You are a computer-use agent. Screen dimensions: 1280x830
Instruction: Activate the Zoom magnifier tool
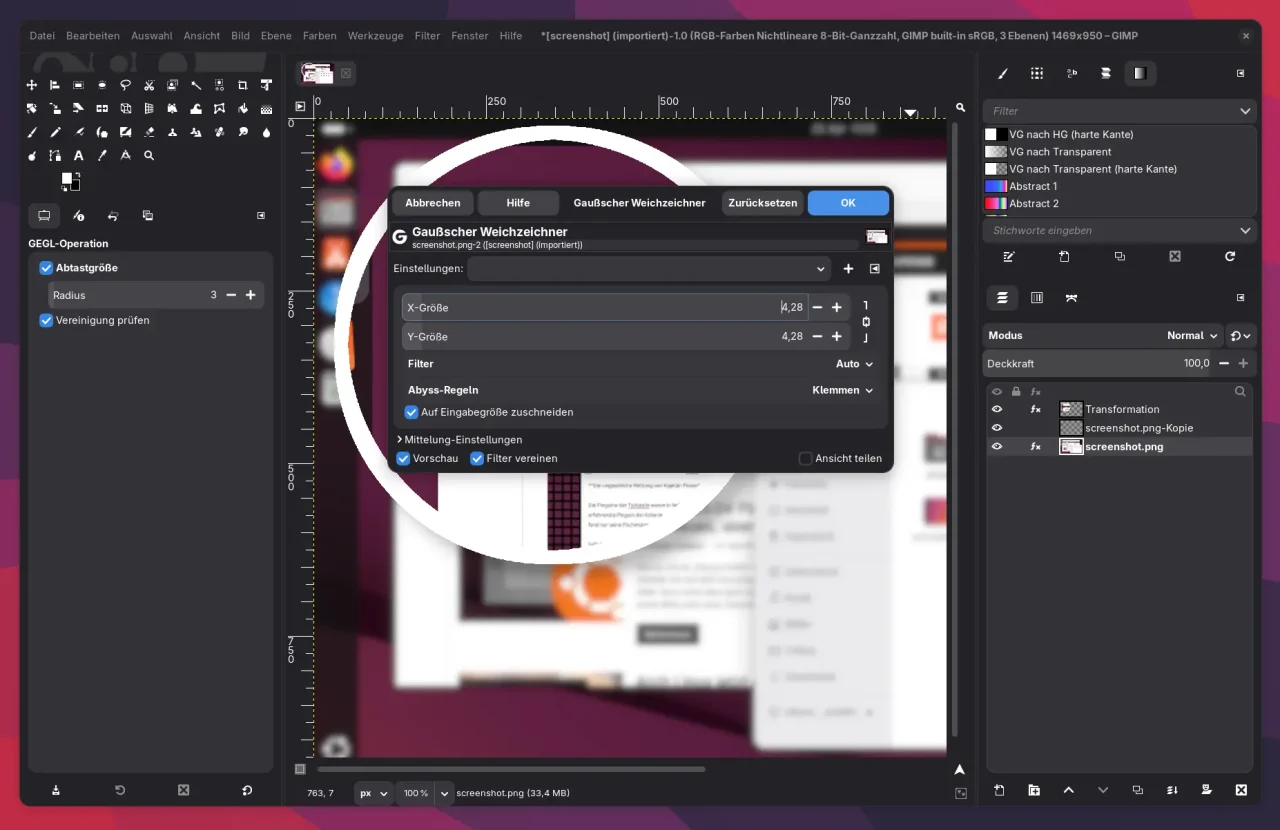pos(149,156)
